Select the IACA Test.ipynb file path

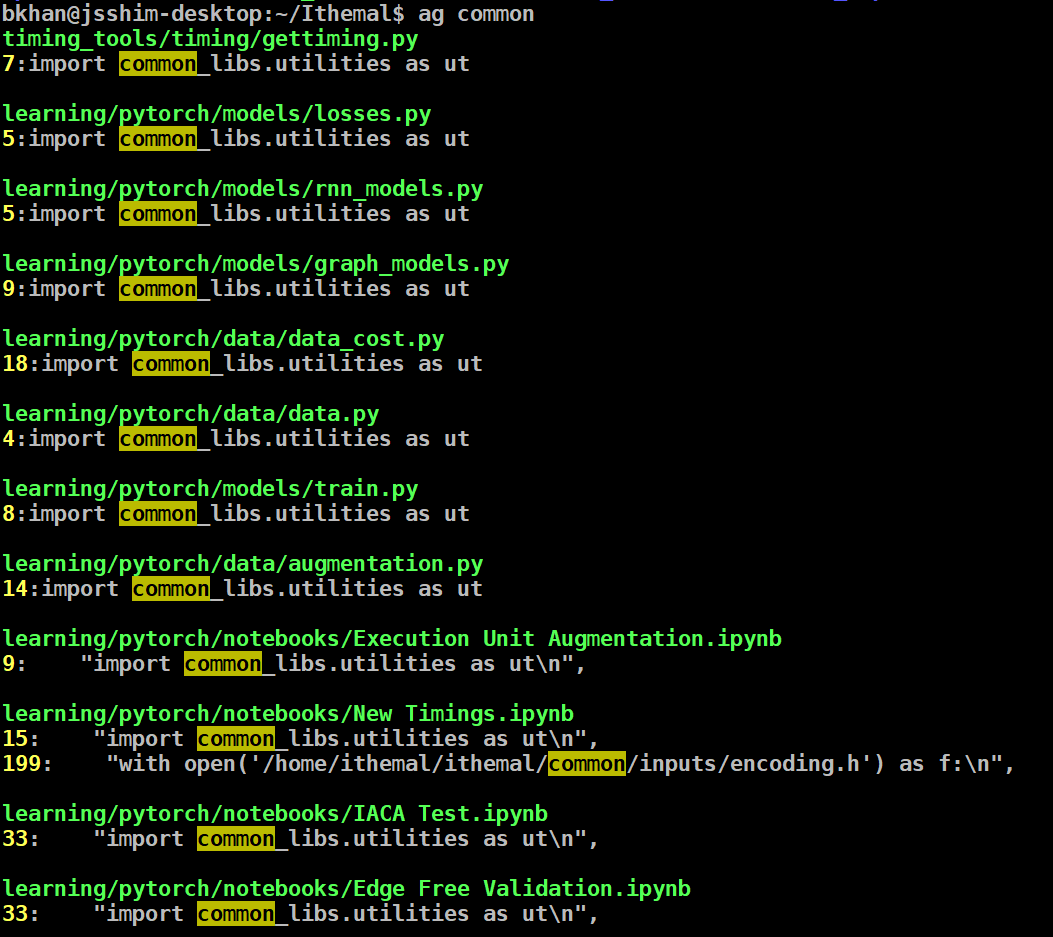click(x=275, y=814)
